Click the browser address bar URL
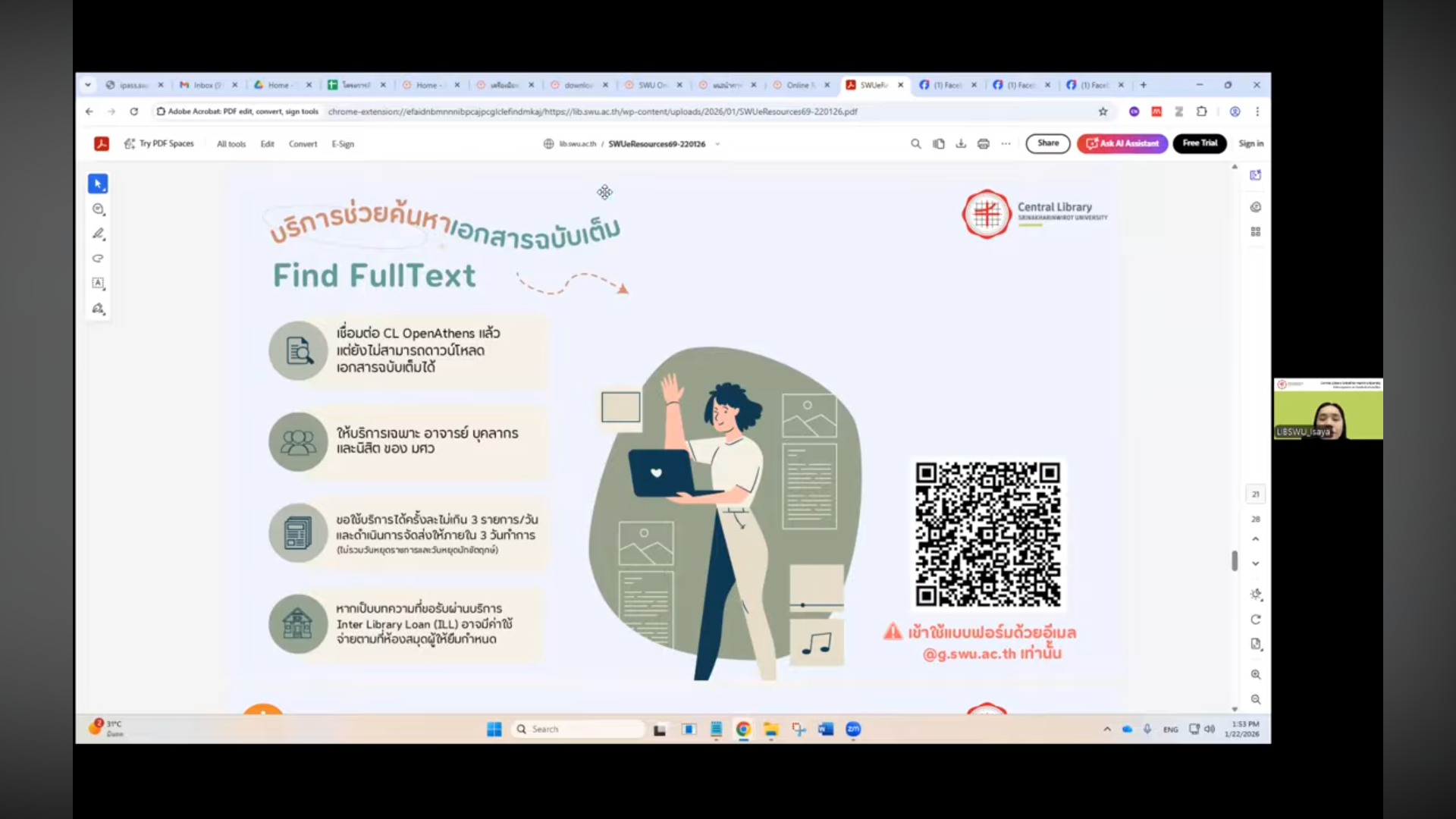The image size is (1456, 819). tap(592, 111)
